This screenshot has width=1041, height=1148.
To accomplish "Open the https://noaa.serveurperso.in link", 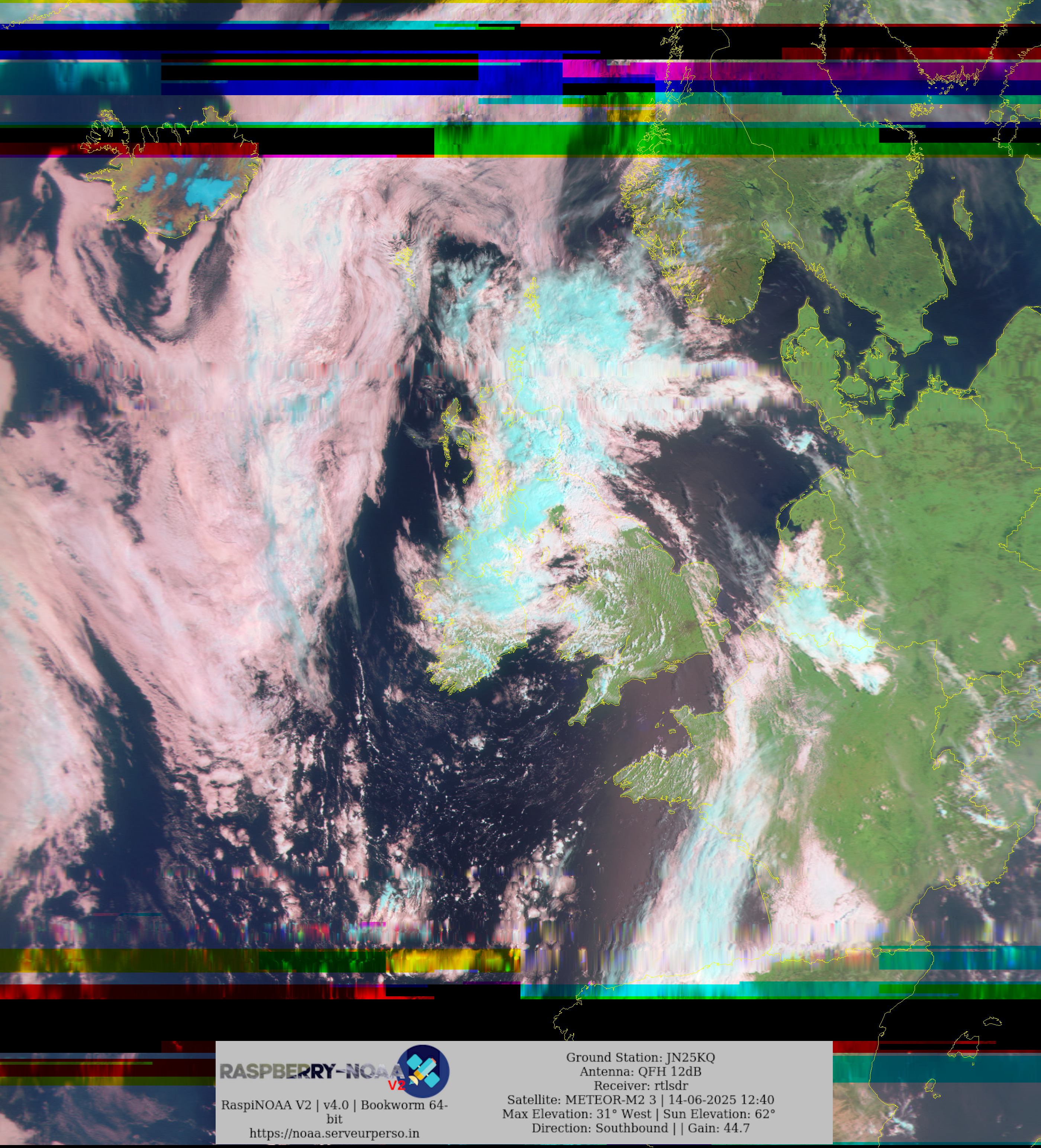I will (334, 1133).
